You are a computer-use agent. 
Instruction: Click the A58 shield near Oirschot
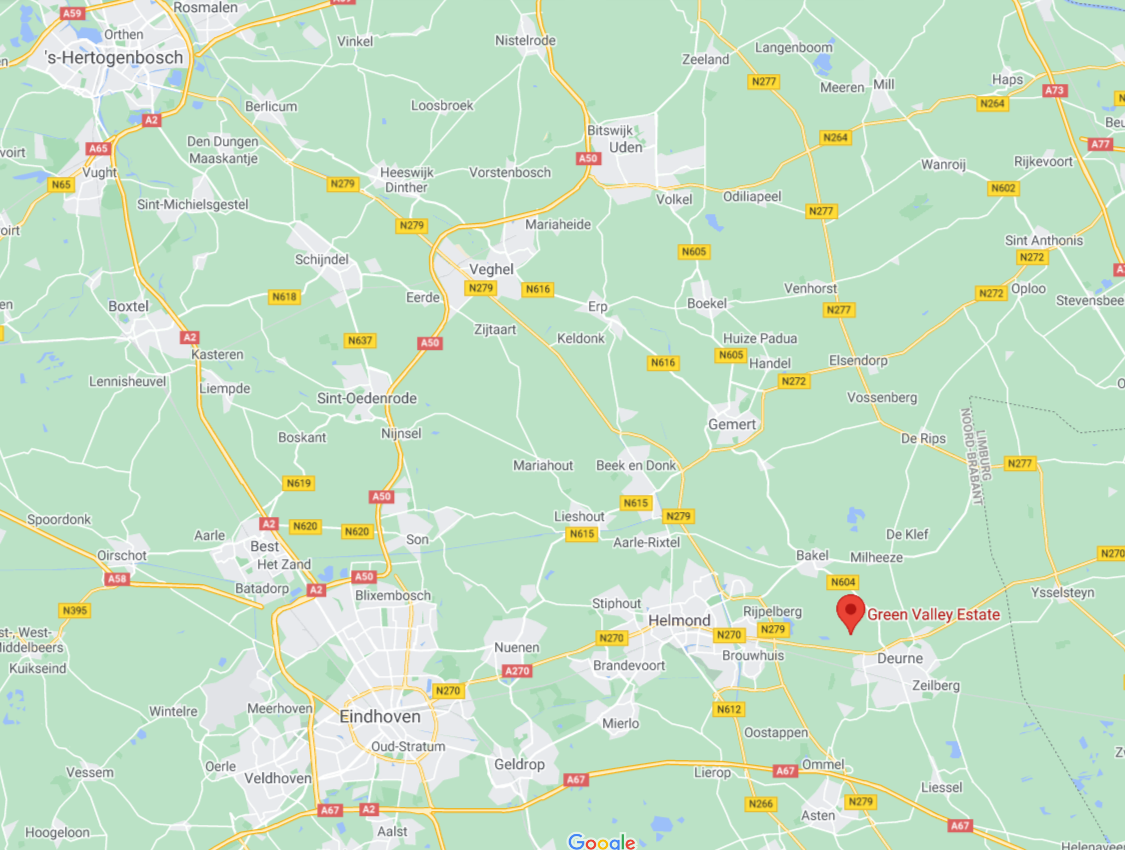(116, 578)
